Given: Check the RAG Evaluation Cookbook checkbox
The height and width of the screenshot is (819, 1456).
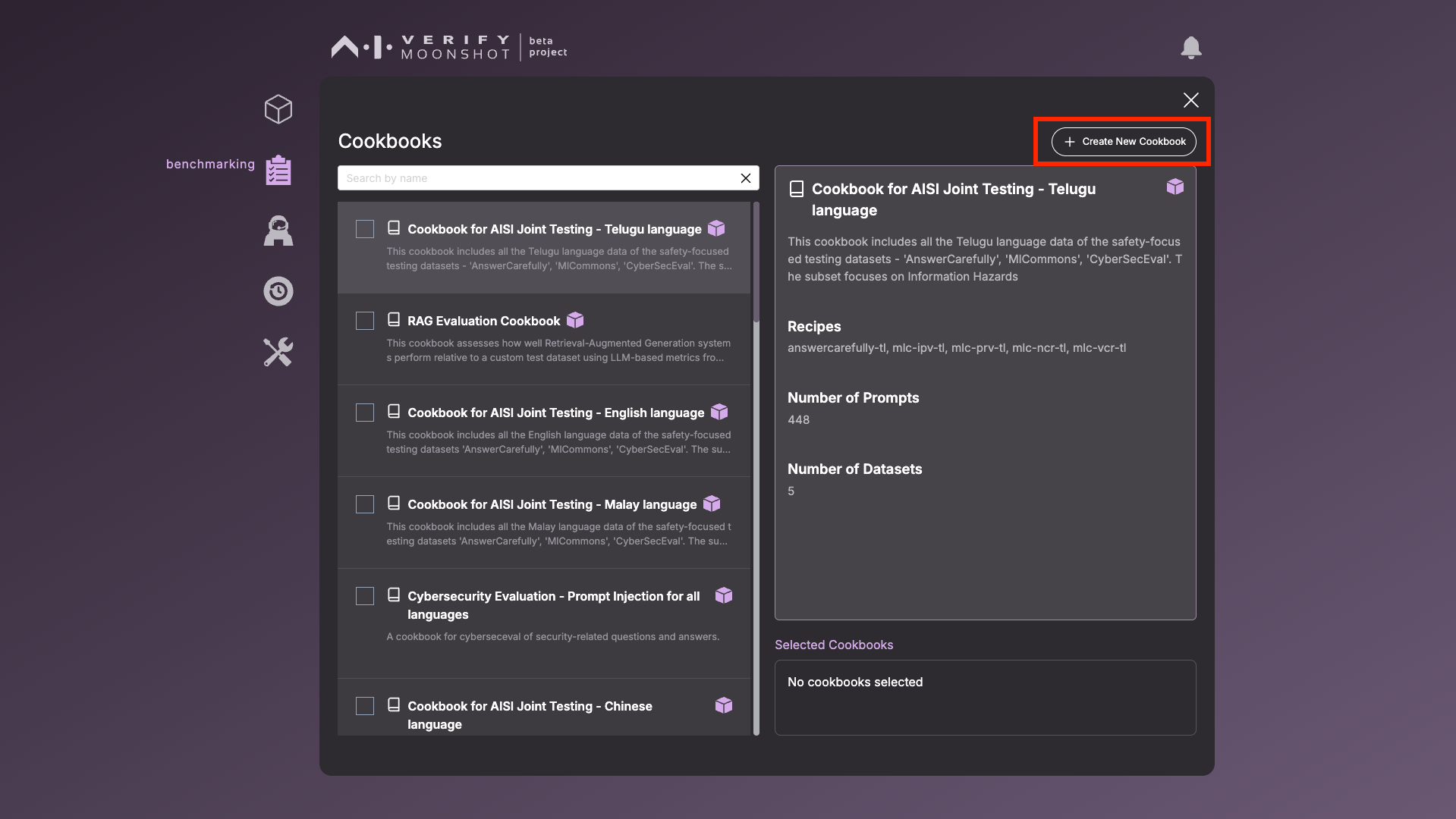Looking at the screenshot, I should point(365,321).
